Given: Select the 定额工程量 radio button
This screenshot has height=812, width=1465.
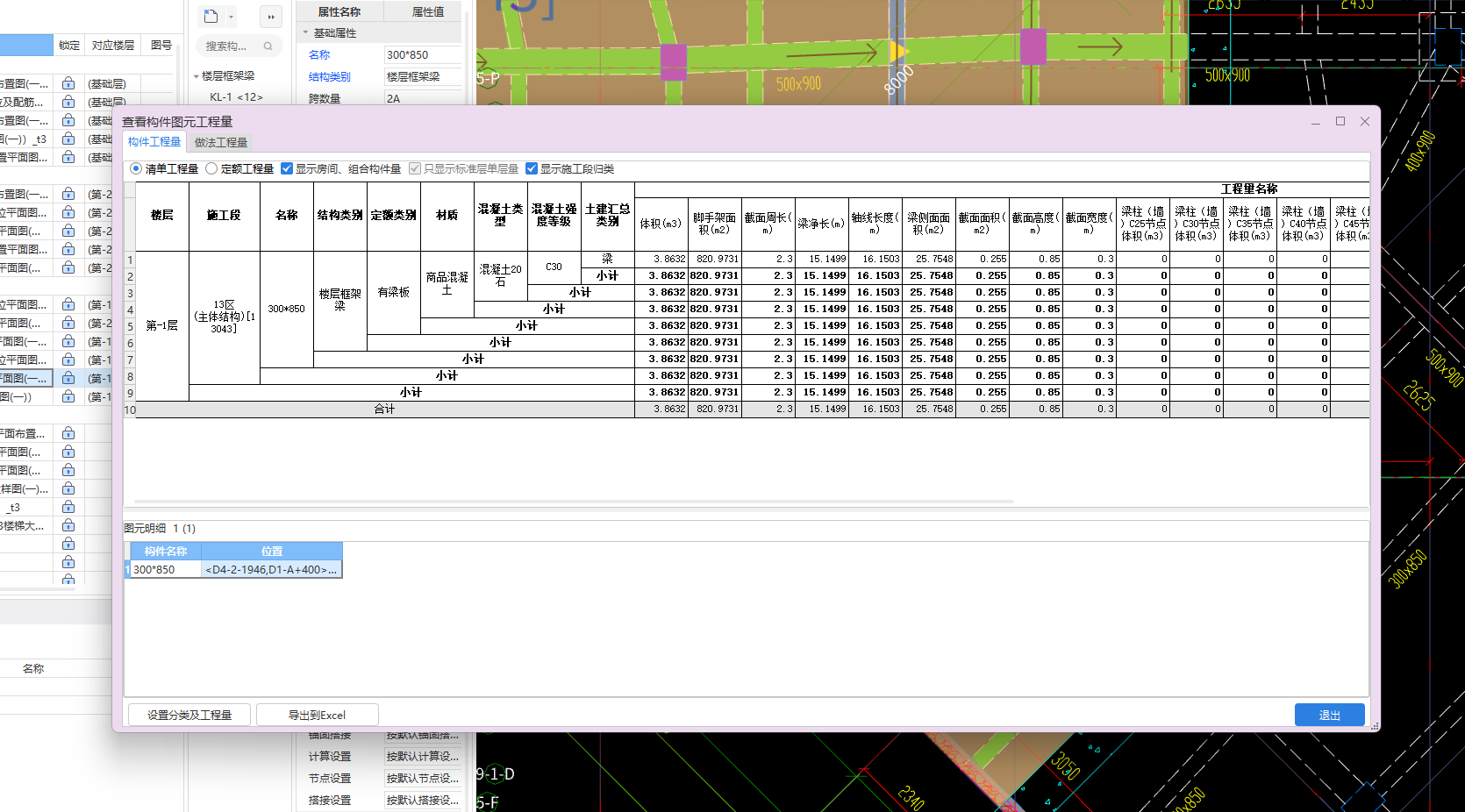Looking at the screenshot, I should pyautogui.click(x=211, y=168).
